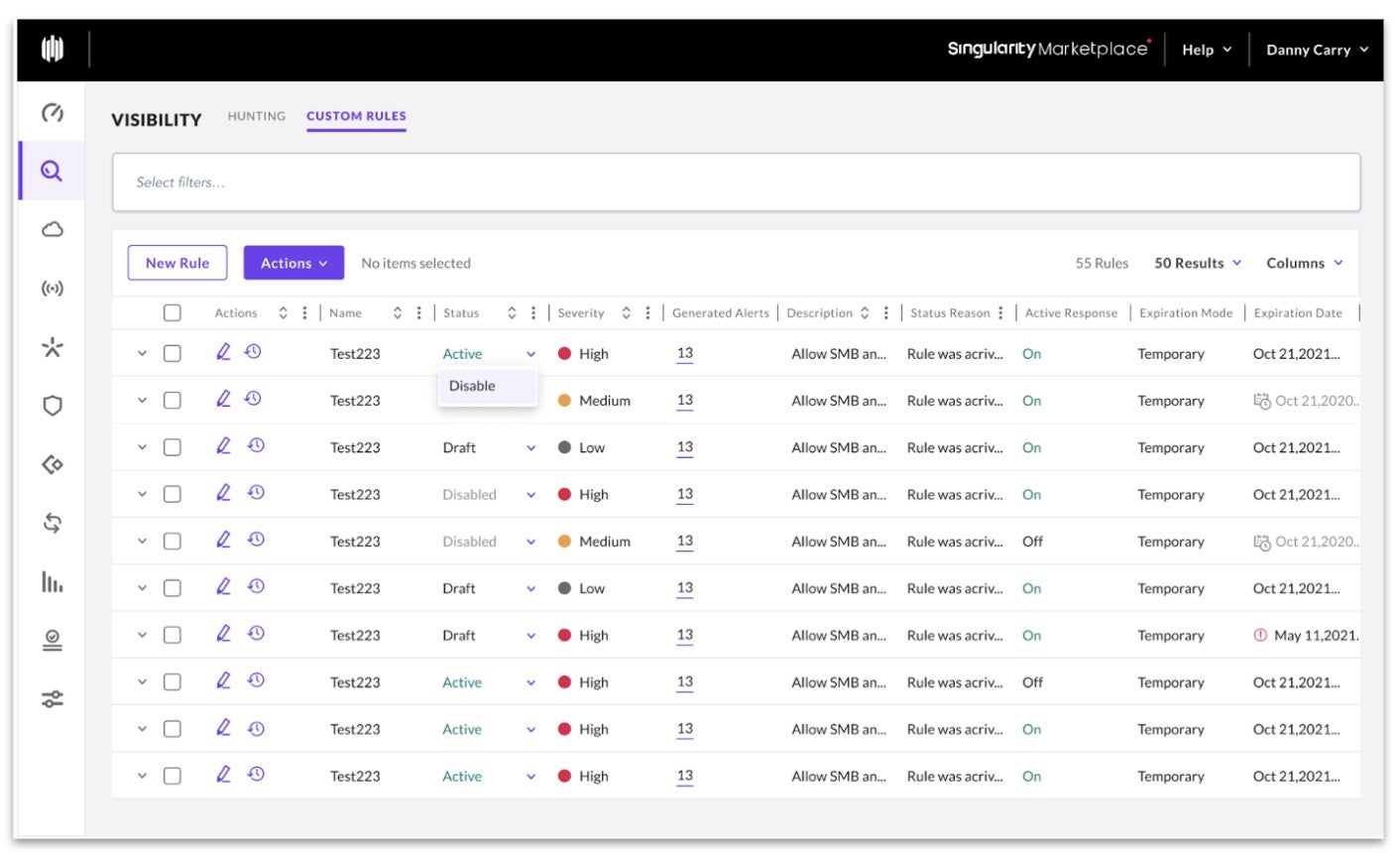Open the Visibility magnifier icon in sidebar
Viewport: 1400px width, 855px height.
coord(52,172)
